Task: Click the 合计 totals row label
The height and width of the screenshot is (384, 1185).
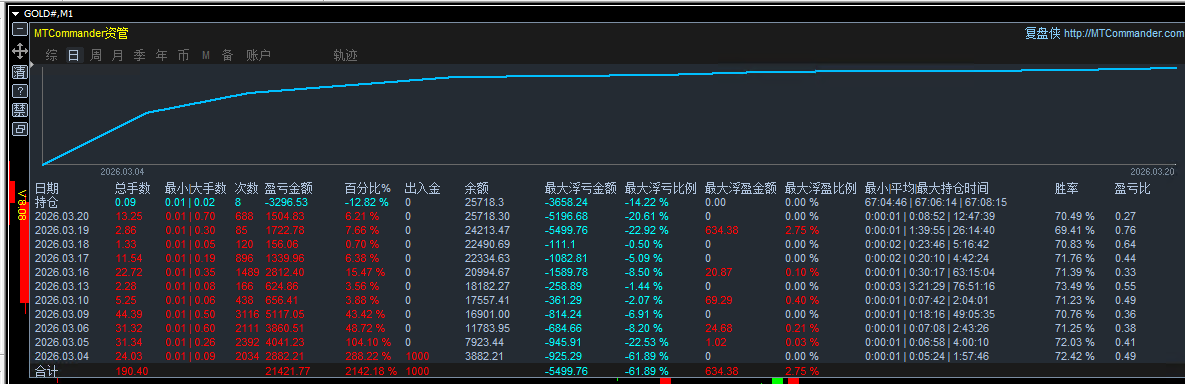Action: [47, 371]
